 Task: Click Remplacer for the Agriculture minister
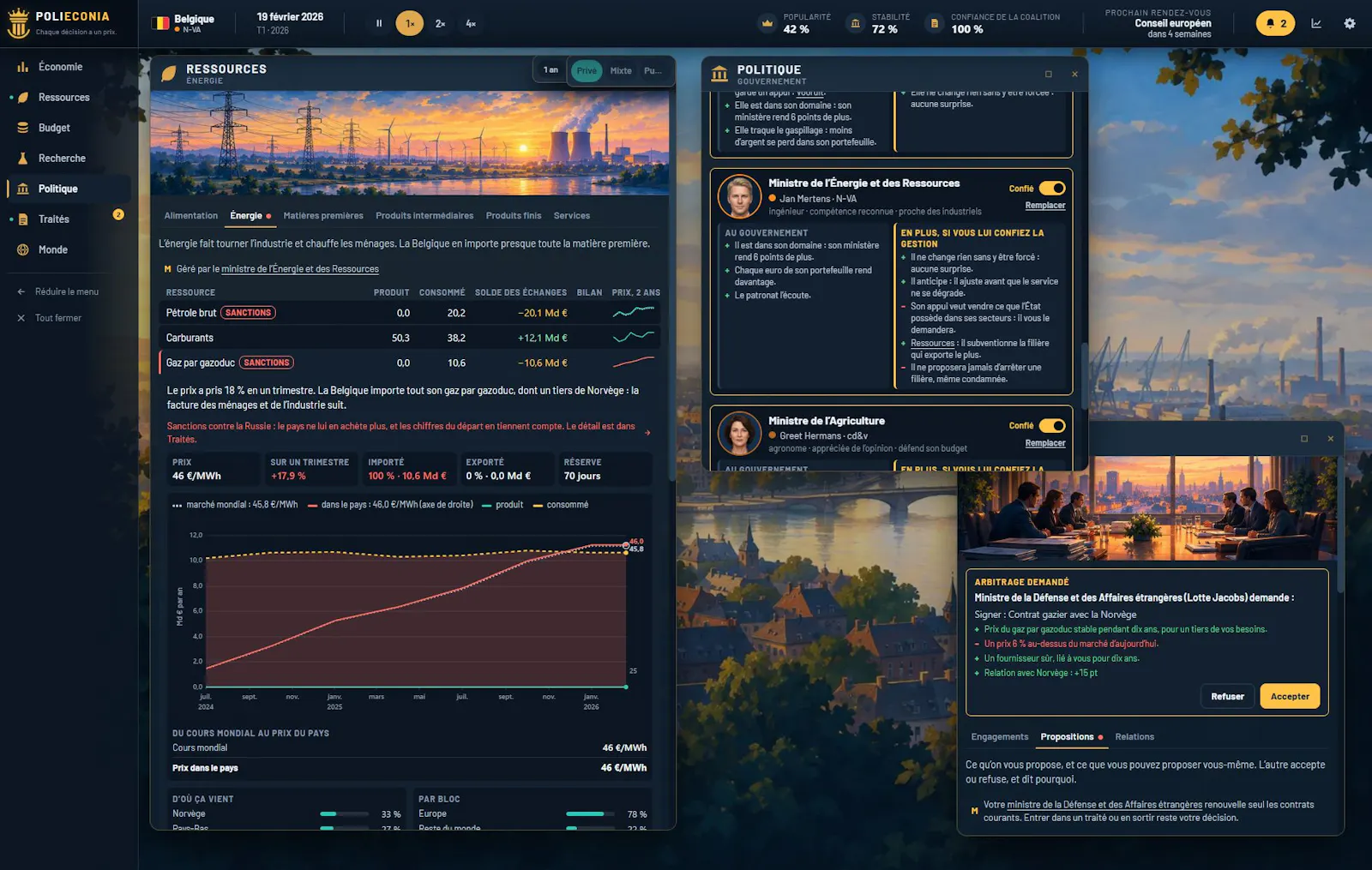[x=1045, y=444]
